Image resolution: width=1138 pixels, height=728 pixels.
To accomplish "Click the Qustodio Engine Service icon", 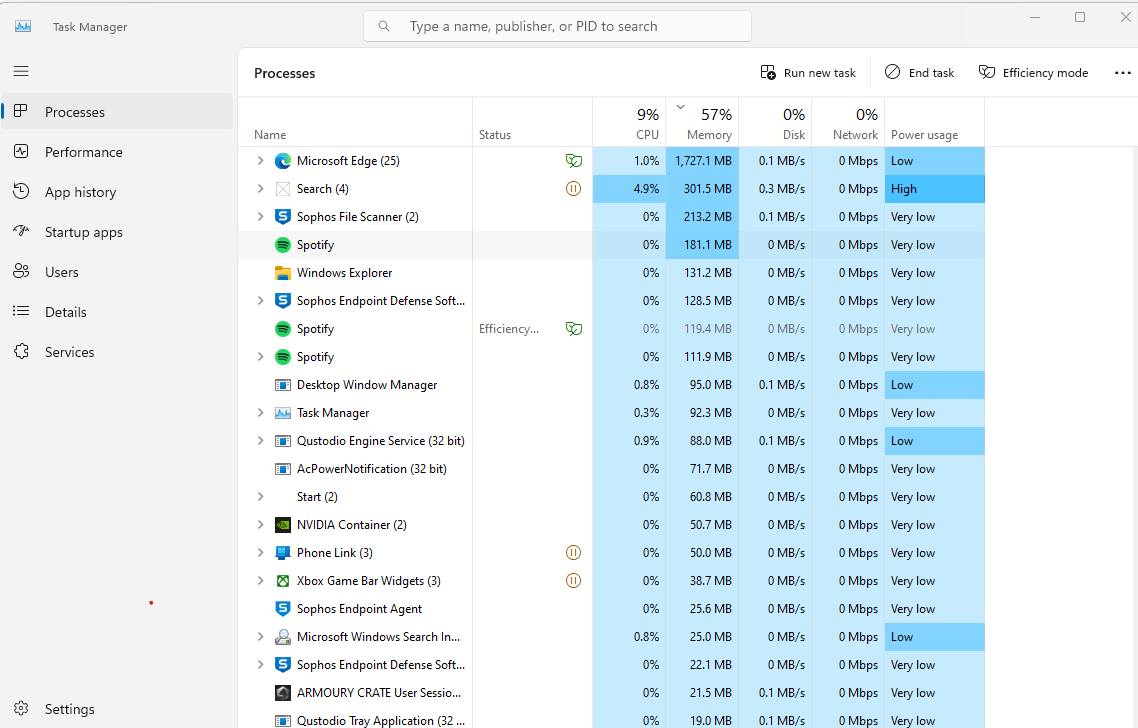I will (283, 441).
